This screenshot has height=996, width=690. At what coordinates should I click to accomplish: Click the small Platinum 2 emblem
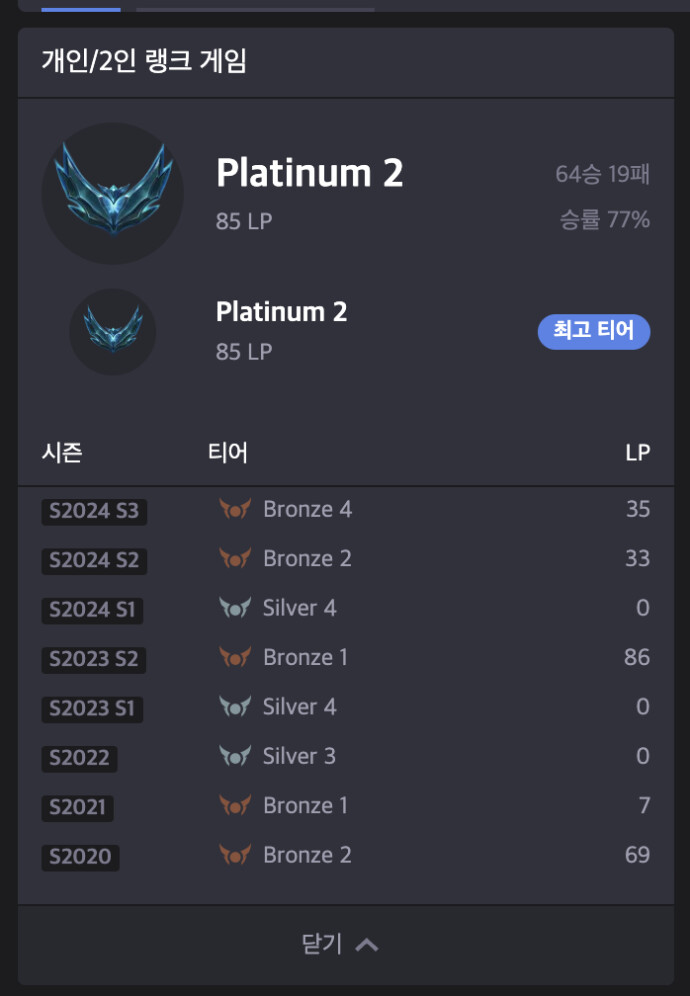(112, 331)
